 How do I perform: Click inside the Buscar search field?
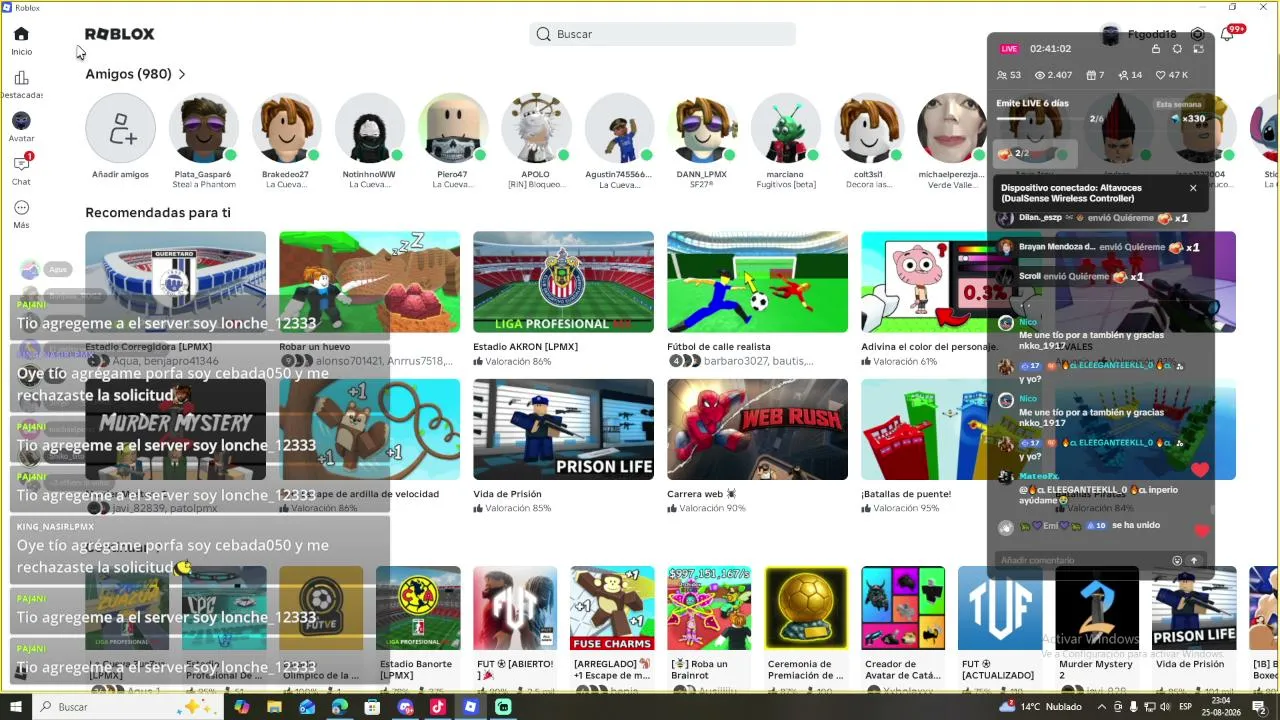coord(662,34)
